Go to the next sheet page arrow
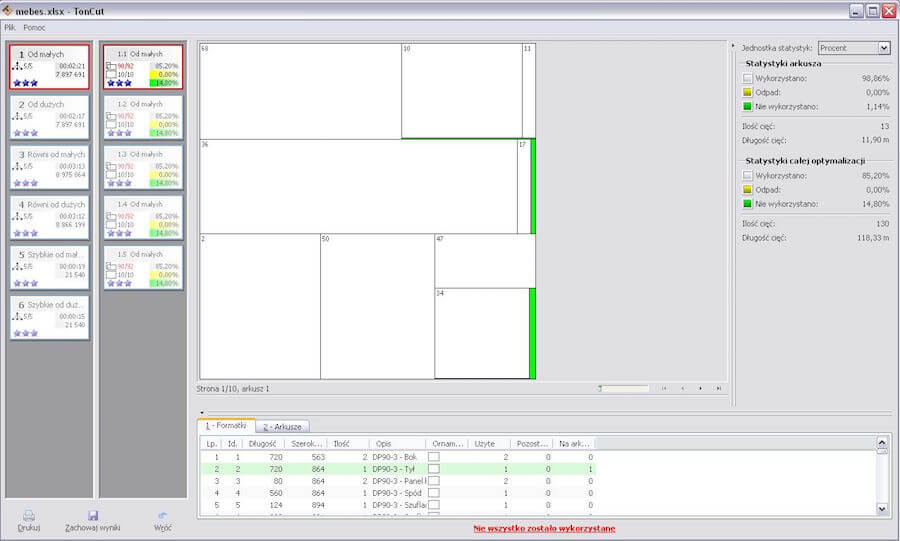Screen dimensions: 900x541 700,388
